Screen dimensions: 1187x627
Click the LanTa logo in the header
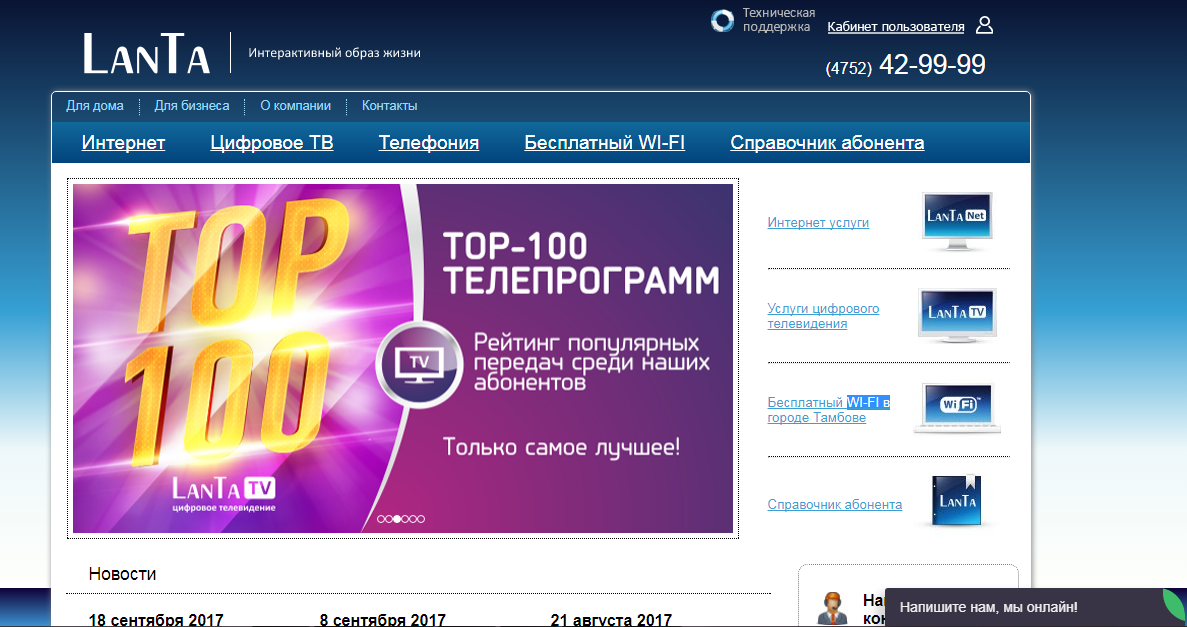pos(146,54)
